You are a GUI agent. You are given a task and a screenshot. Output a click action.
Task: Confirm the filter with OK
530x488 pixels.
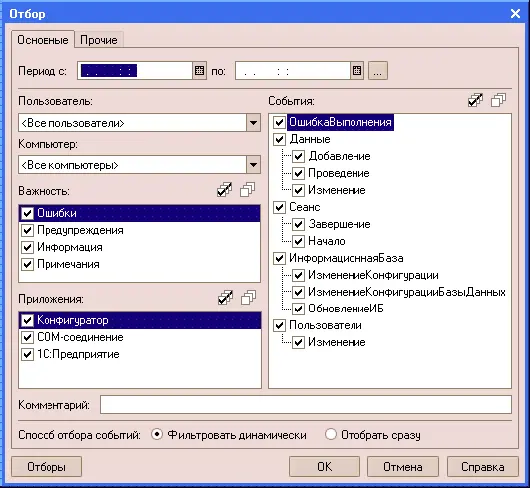pos(324,467)
